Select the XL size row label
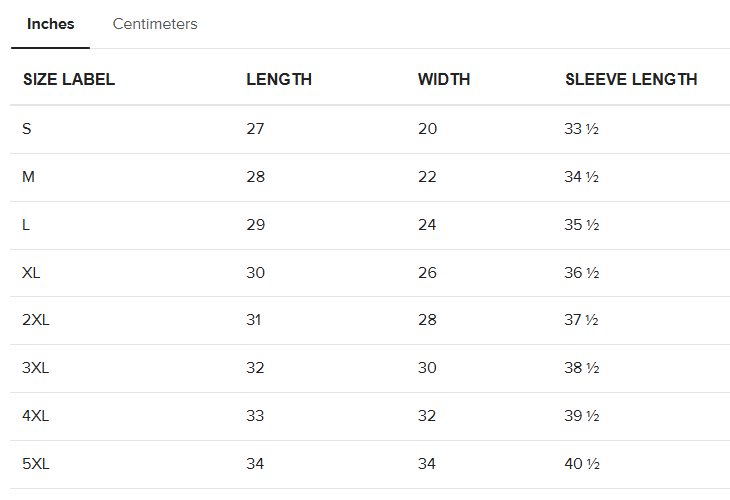Image resolution: width=730 pixels, height=500 pixels. coord(31,272)
